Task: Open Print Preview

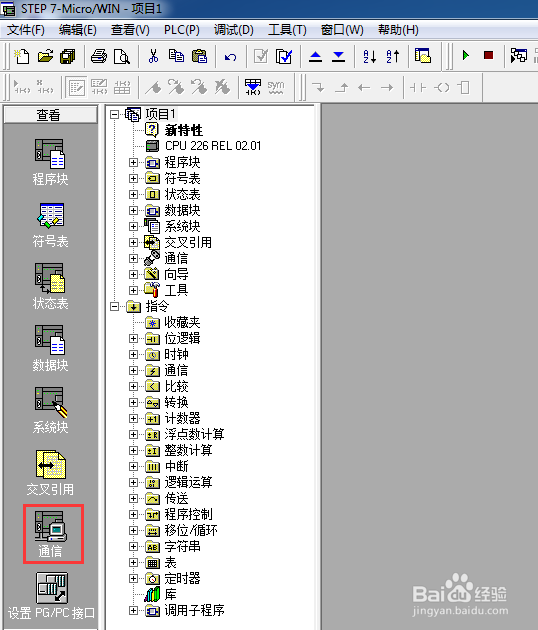Action: (121, 56)
